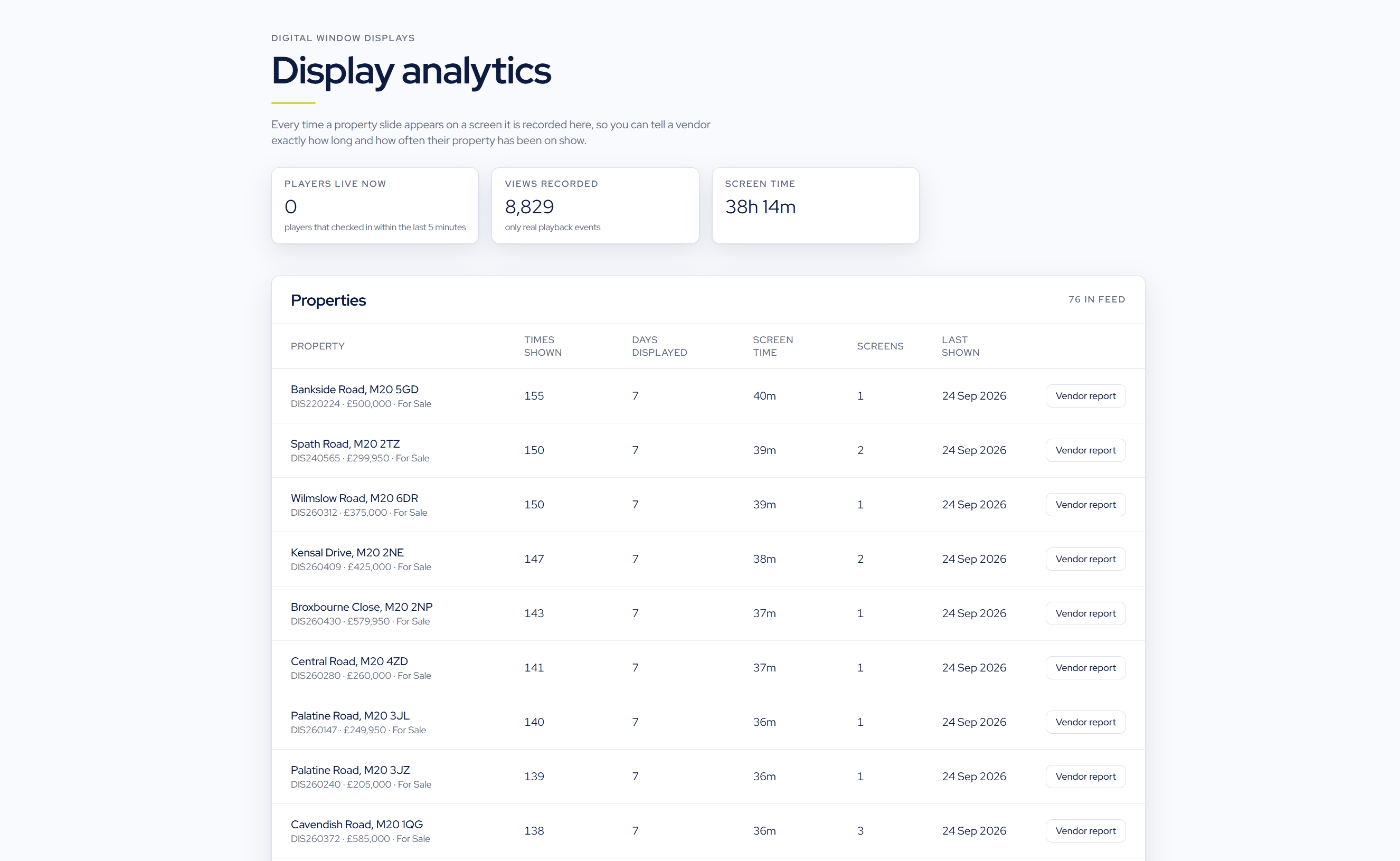Open Vendor report for Bankside Road
Image resolution: width=1400 pixels, height=861 pixels.
[1085, 396]
